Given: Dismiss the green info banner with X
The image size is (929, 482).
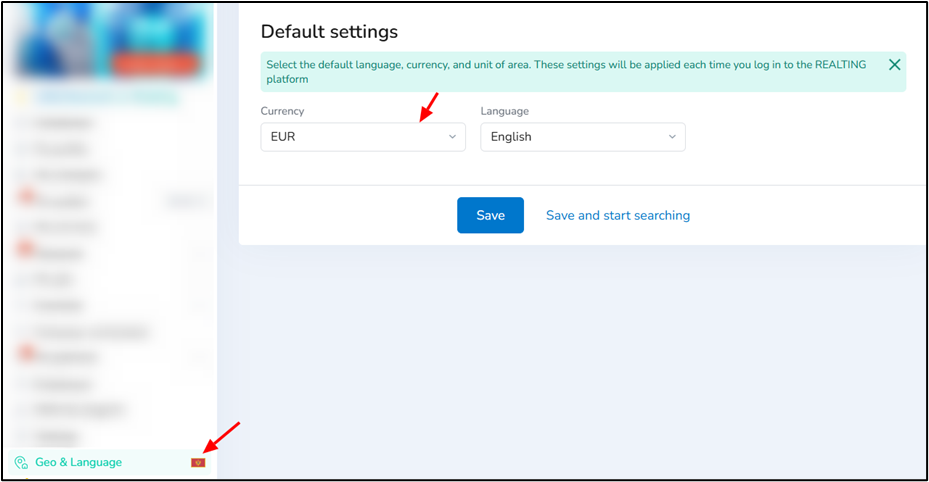Looking at the screenshot, I should click(x=895, y=65).
